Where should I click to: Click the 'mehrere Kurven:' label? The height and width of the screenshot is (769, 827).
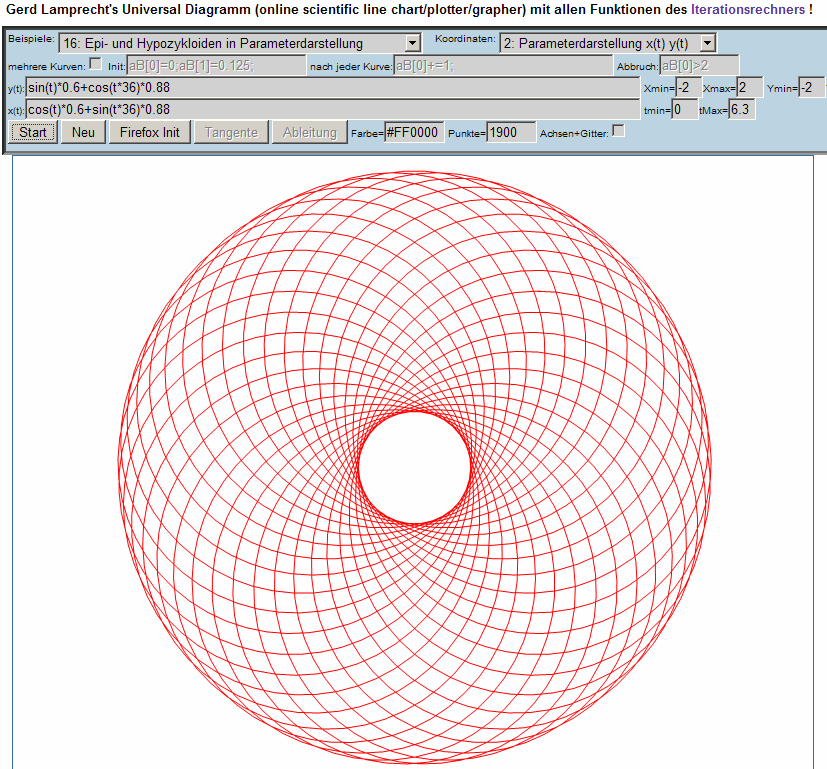pos(46,67)
